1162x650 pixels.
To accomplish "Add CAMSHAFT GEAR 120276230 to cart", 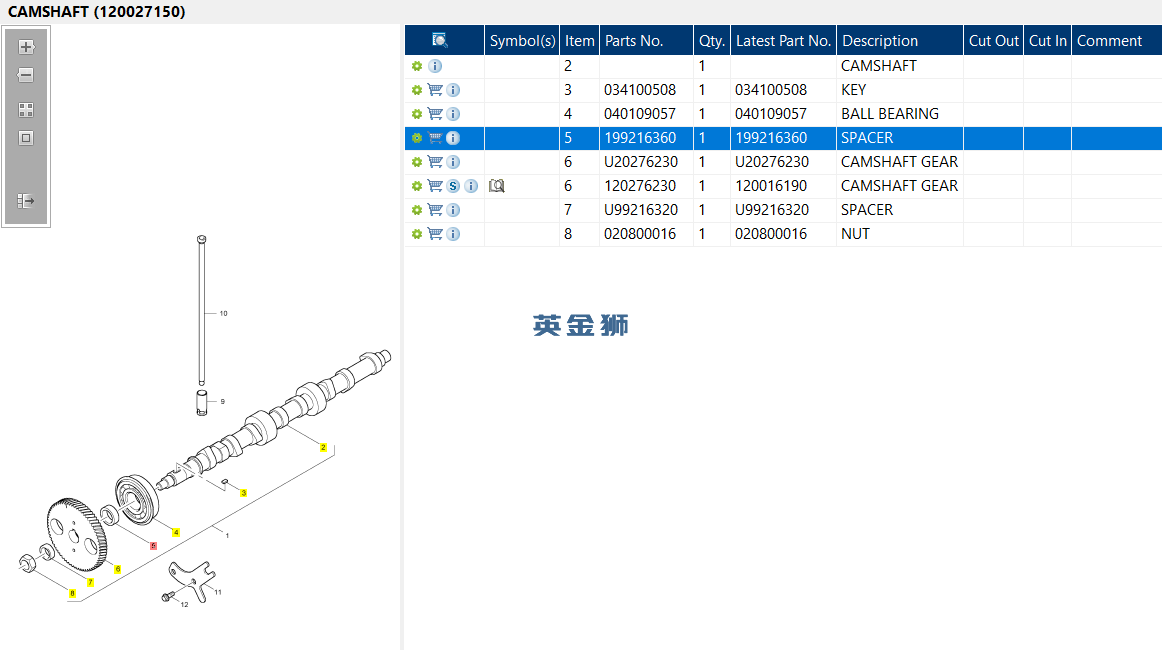I will point(435,186).
